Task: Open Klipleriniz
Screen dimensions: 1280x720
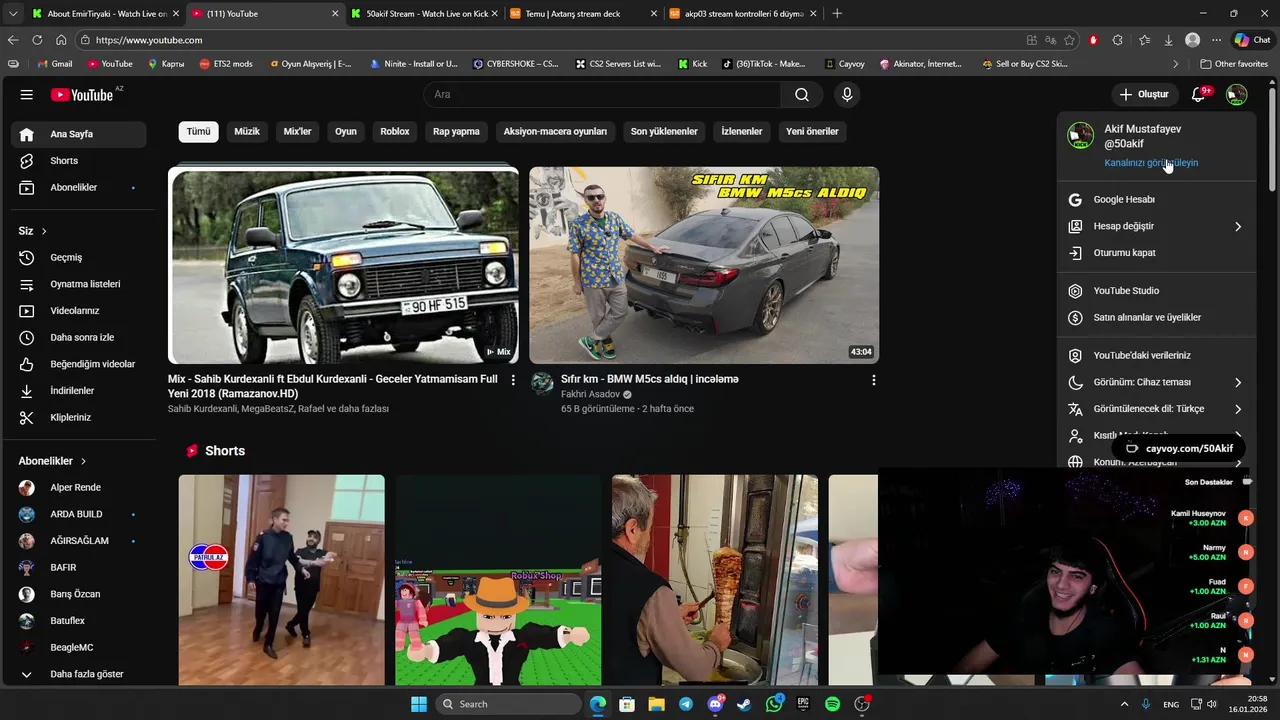Action: 79,417
